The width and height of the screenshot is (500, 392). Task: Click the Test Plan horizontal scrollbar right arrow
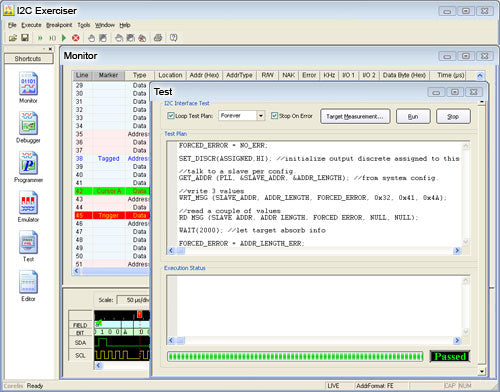457,250
